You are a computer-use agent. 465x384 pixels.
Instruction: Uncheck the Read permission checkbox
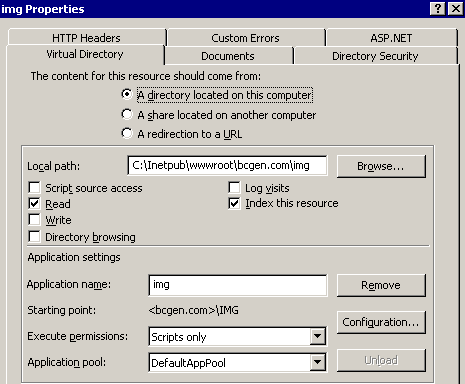[x=34, y=204]
